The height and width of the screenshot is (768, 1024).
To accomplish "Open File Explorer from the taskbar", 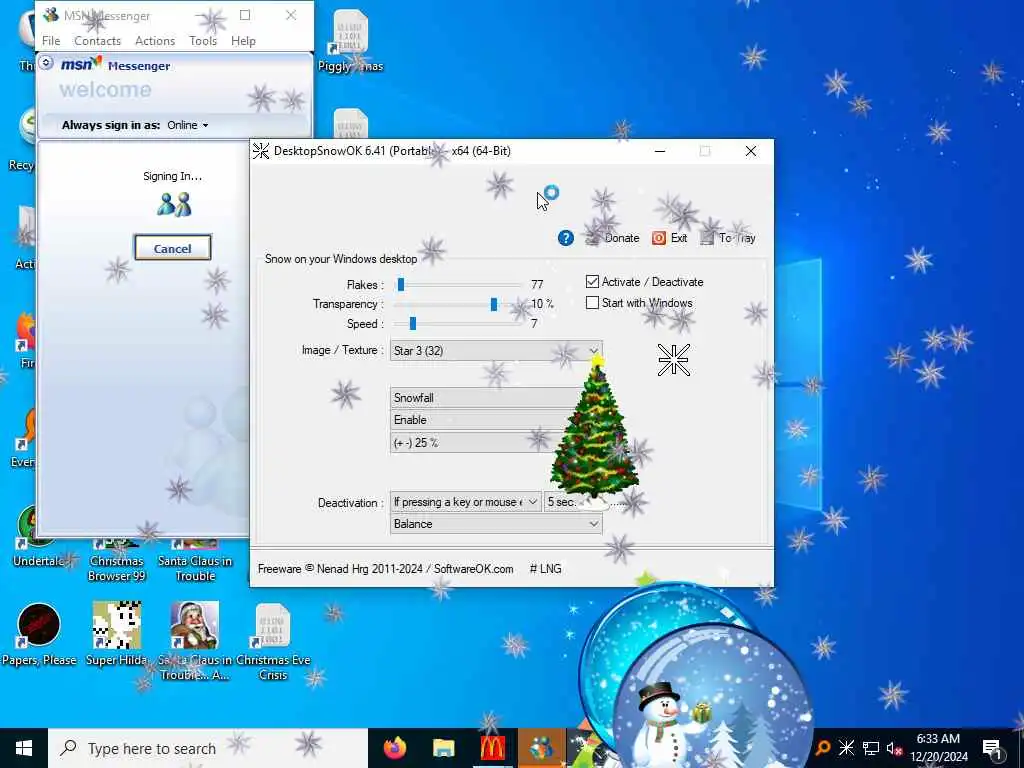I will [443, 748].
